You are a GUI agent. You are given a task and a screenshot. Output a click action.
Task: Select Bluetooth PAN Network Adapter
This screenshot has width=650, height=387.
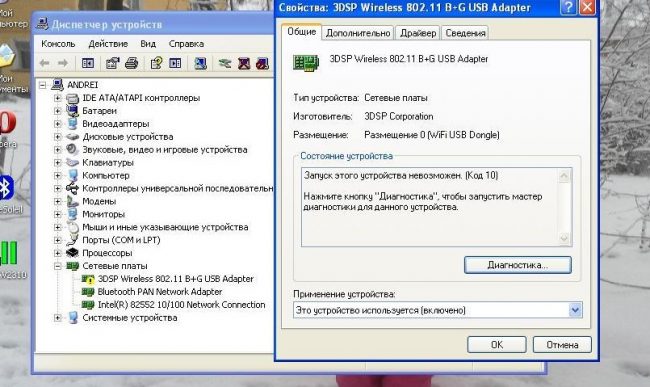(x=160, y=292)
